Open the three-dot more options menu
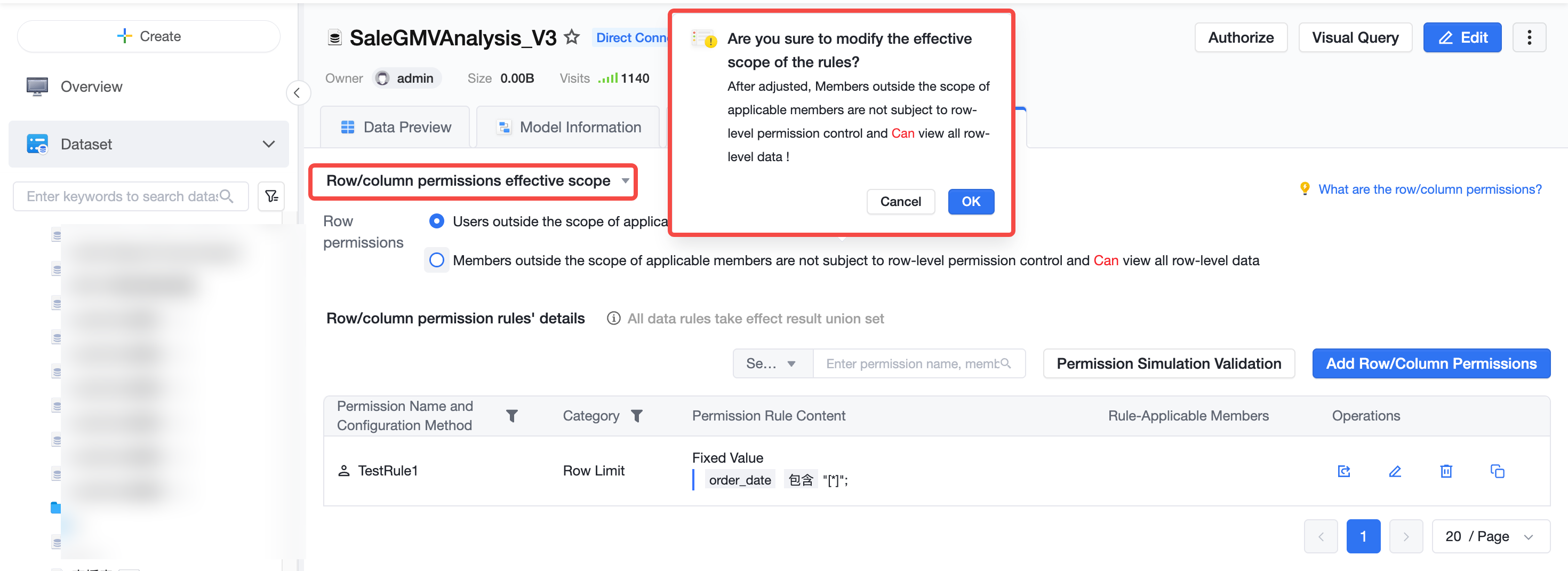 [1529, 38]
